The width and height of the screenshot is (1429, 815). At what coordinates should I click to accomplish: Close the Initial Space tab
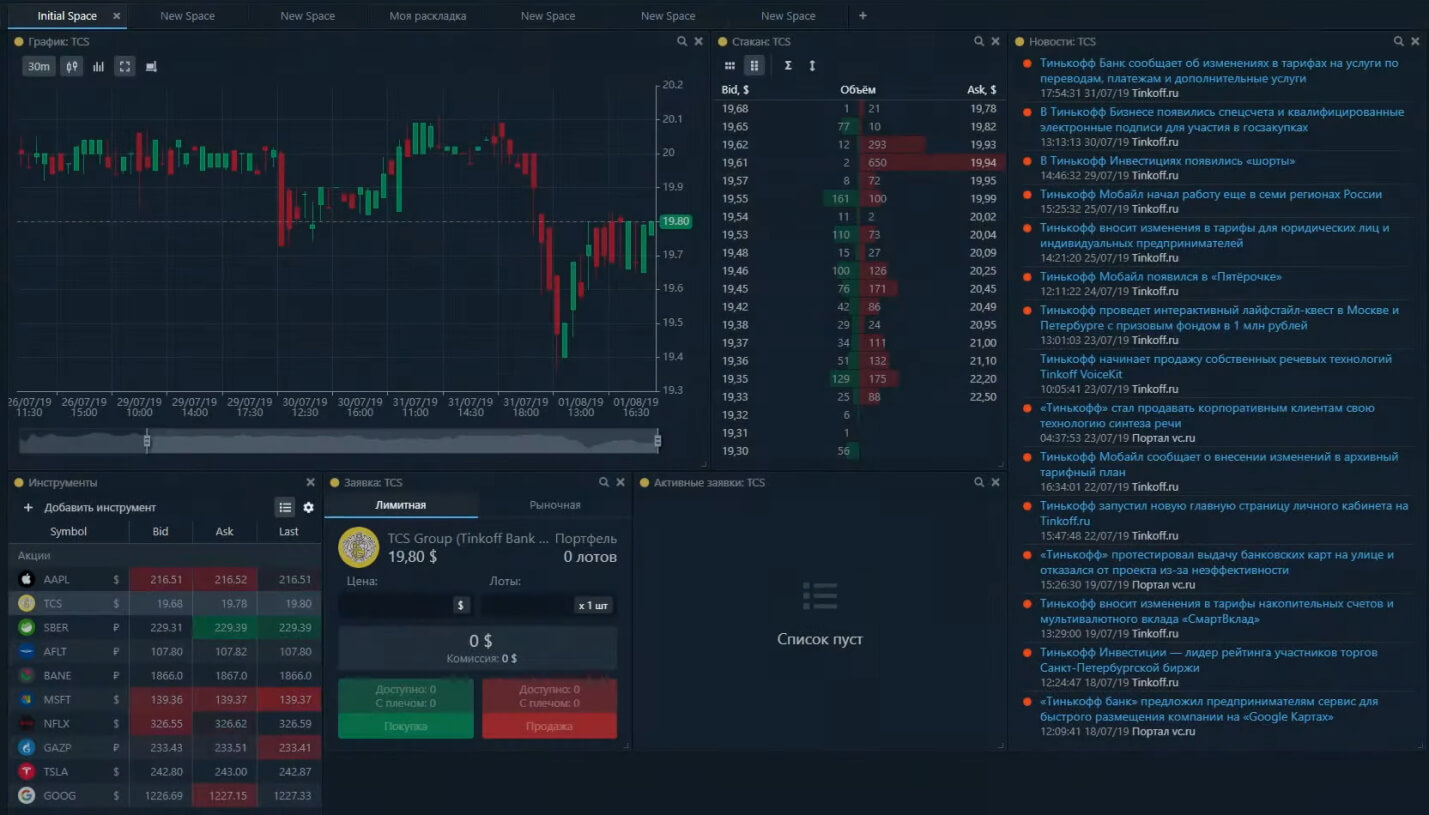coord(117,16)
